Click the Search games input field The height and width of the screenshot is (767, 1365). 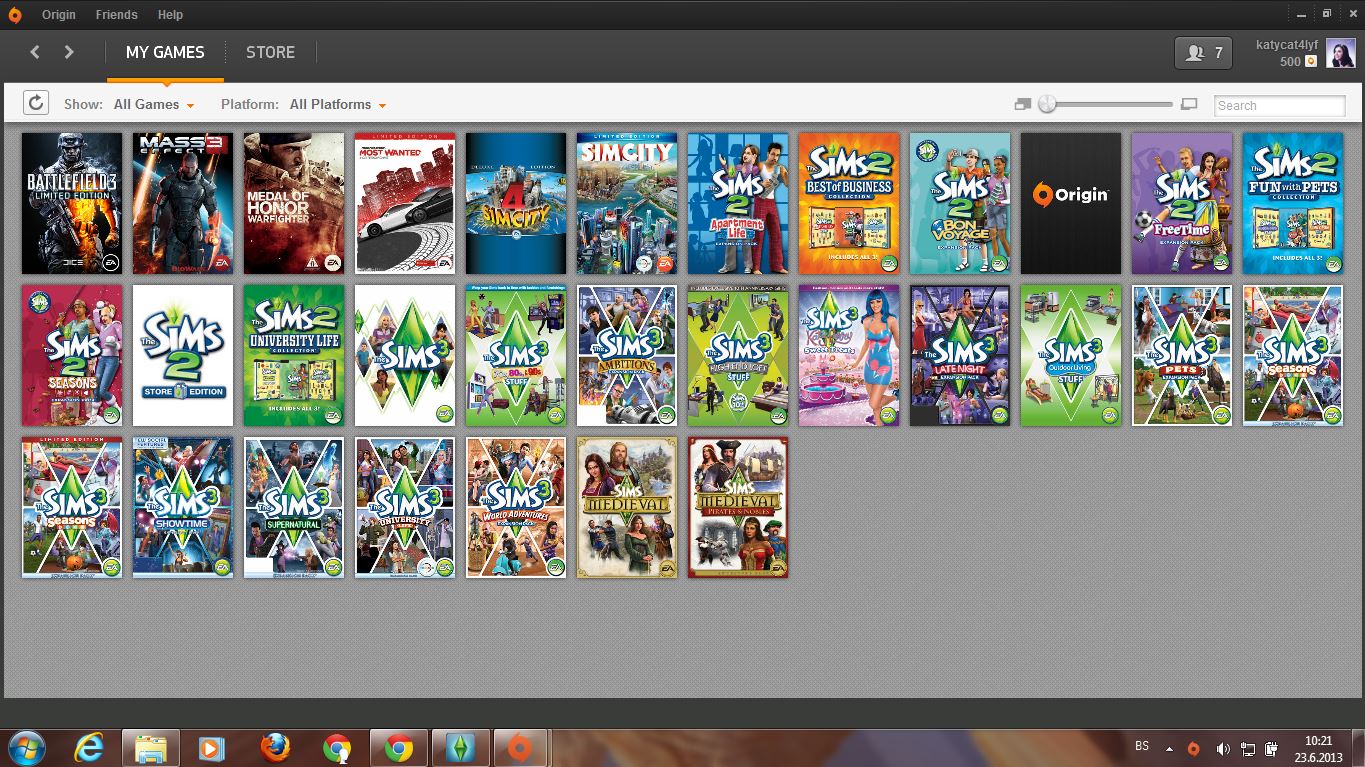(x=1279, y=105)
